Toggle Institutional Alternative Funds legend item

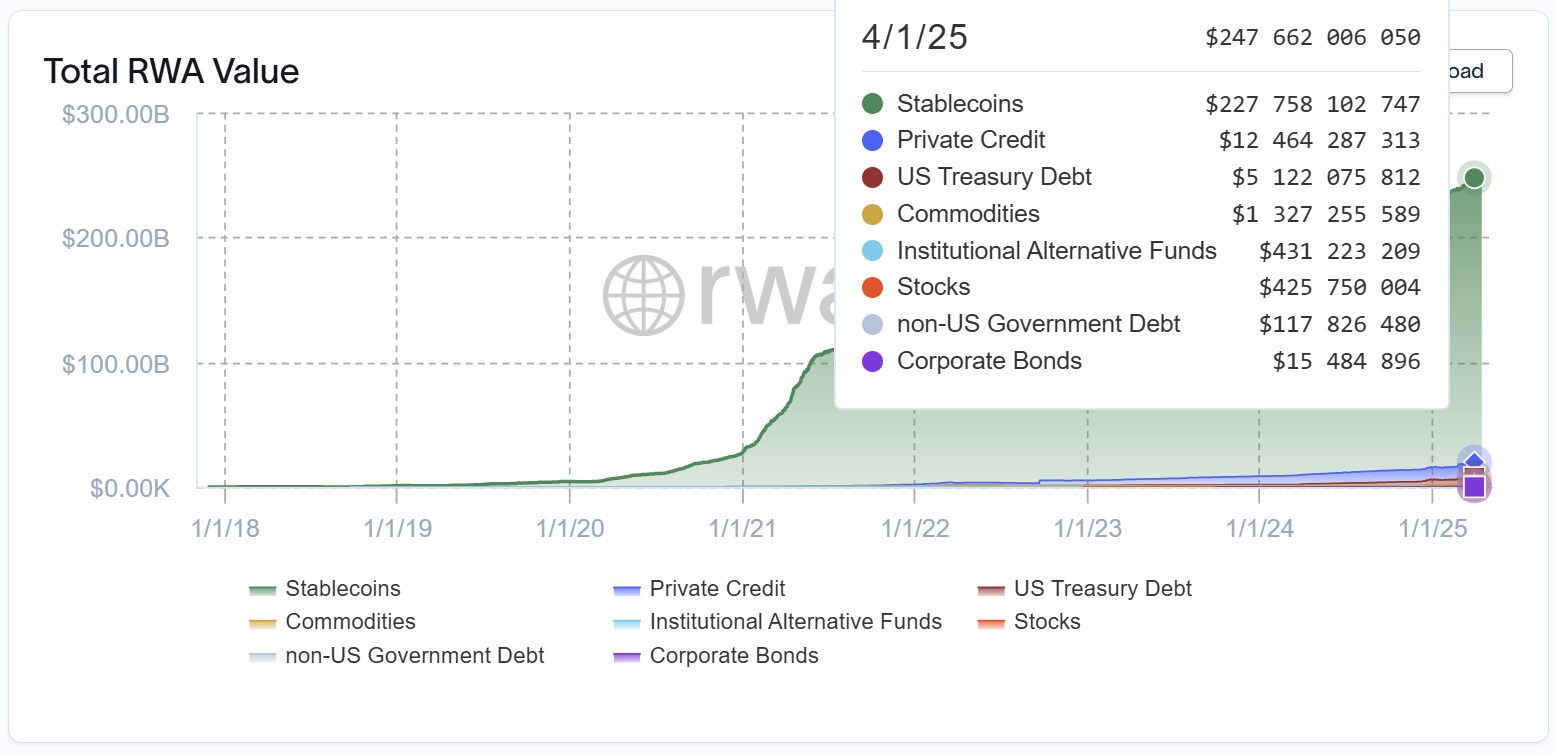point(777,622)
